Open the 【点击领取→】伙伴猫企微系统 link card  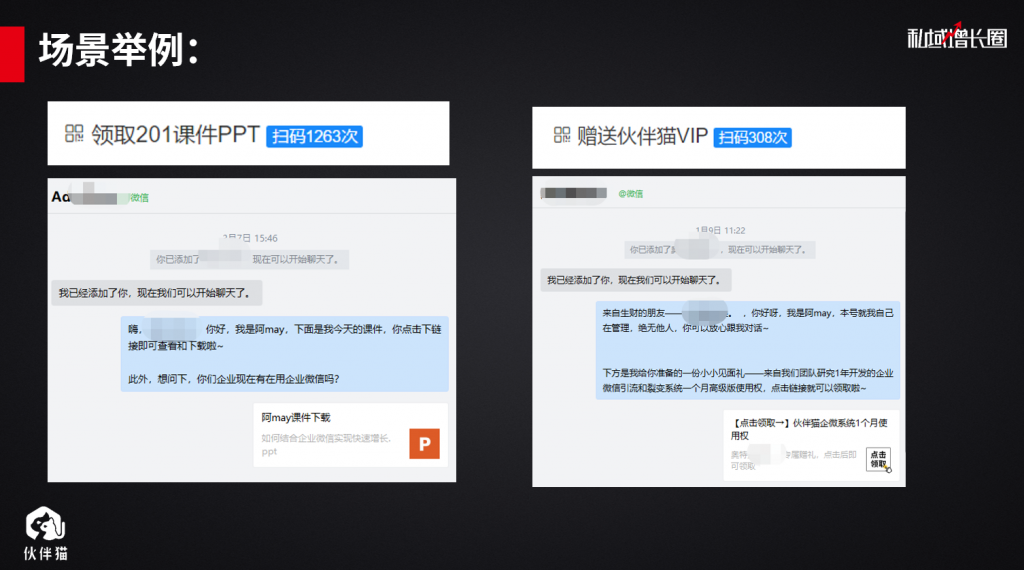pyautogui.click(x=811, y=446)
